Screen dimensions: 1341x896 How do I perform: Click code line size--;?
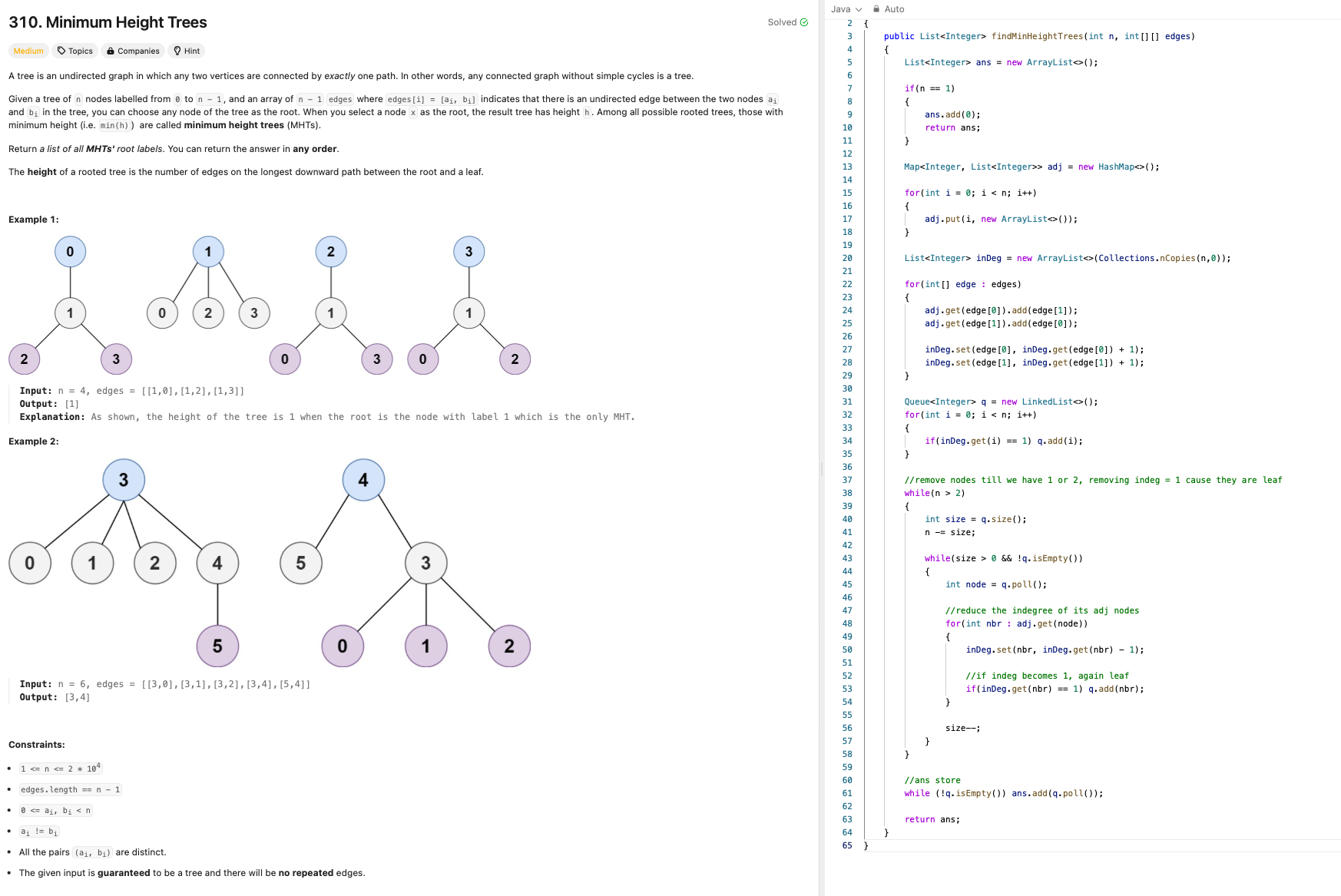[x=963, y=728]
